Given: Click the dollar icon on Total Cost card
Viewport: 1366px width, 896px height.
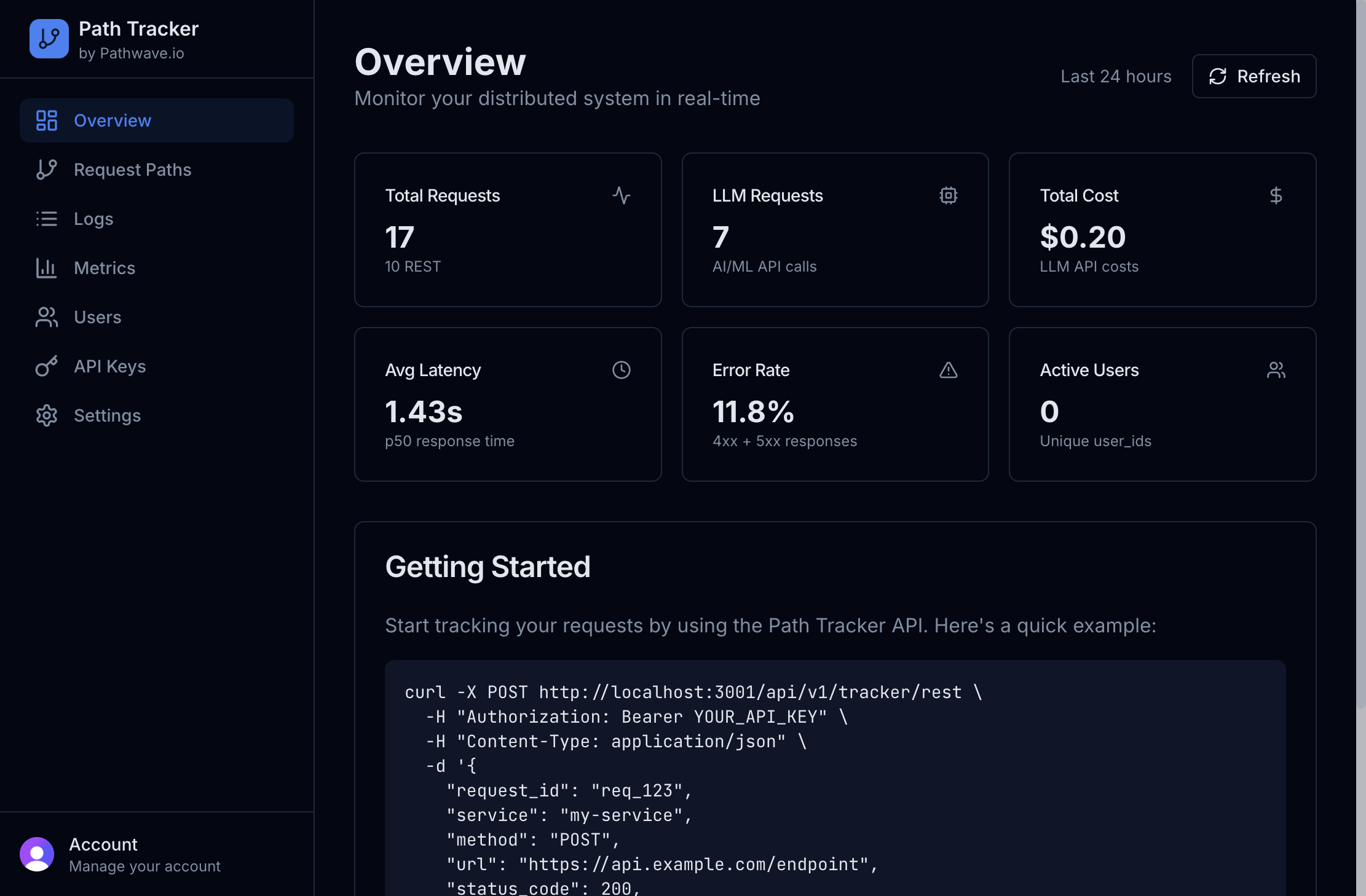Looking at the screenshot, I should click(1276, 195).
